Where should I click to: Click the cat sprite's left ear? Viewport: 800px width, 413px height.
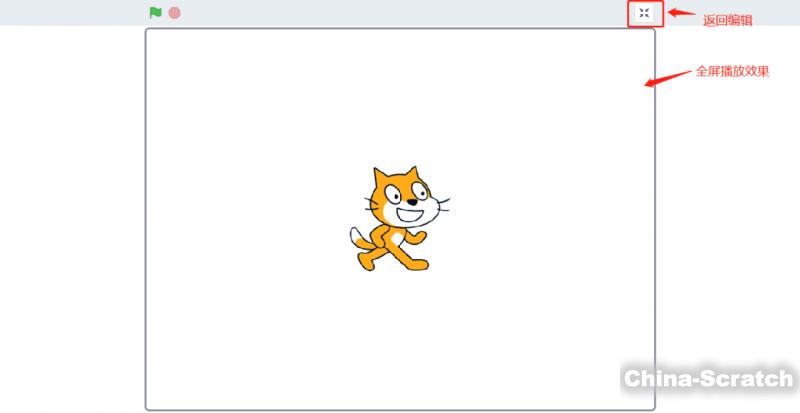pyautogui.click(x=380, y=177)
